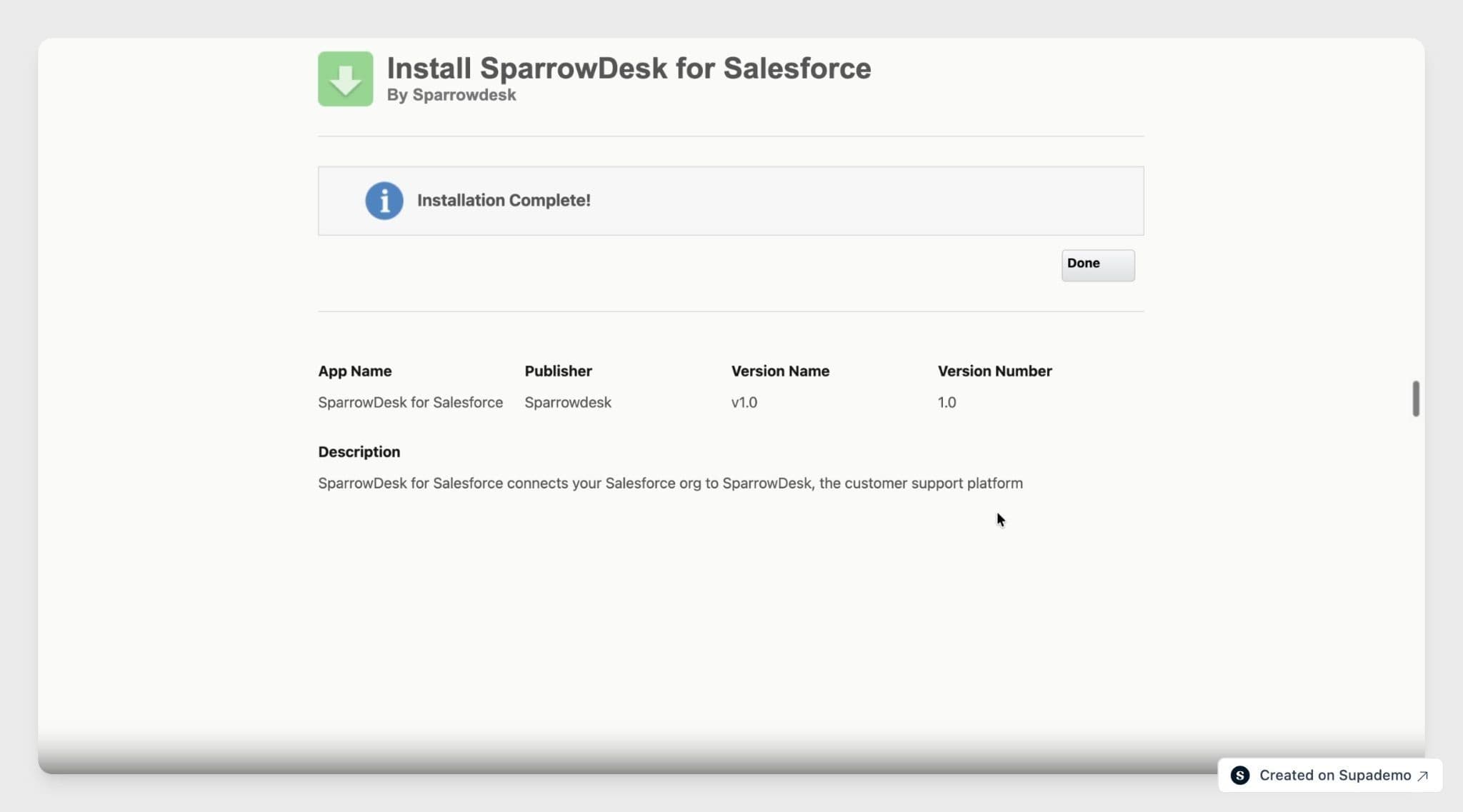
Task: Select the Install SparrowDesk for Salesforce heading
Action: (x=629, y=69)
